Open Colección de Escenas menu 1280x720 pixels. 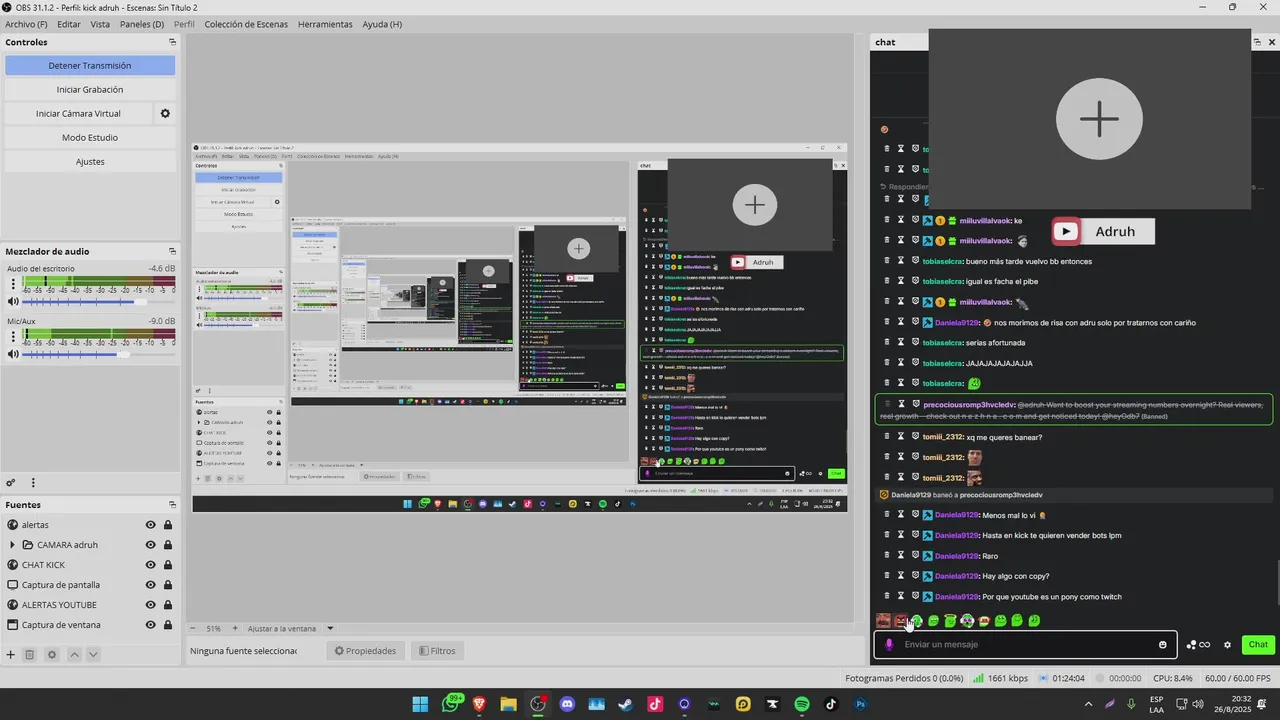246,24
